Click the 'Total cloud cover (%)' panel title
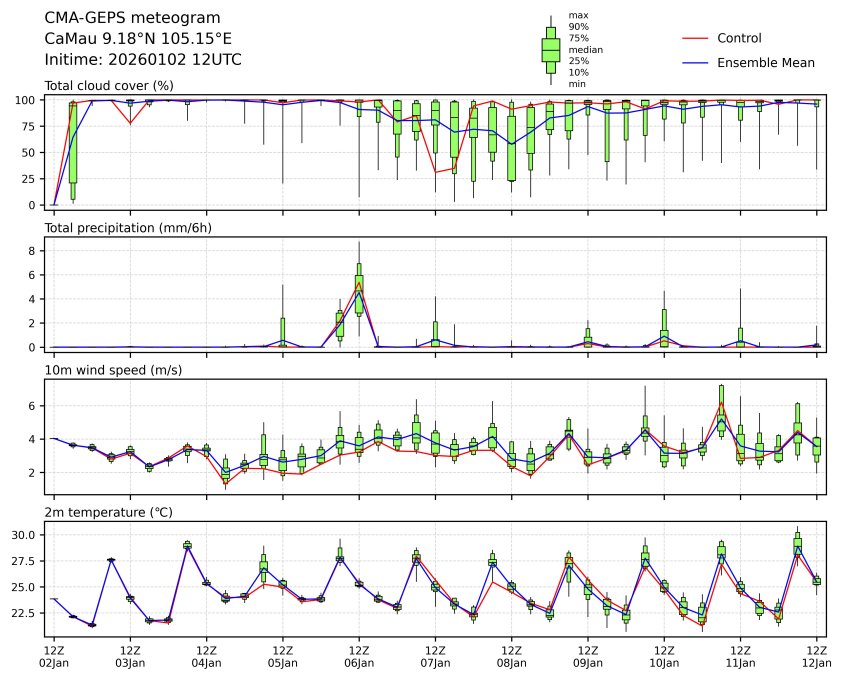 point(109,85)
